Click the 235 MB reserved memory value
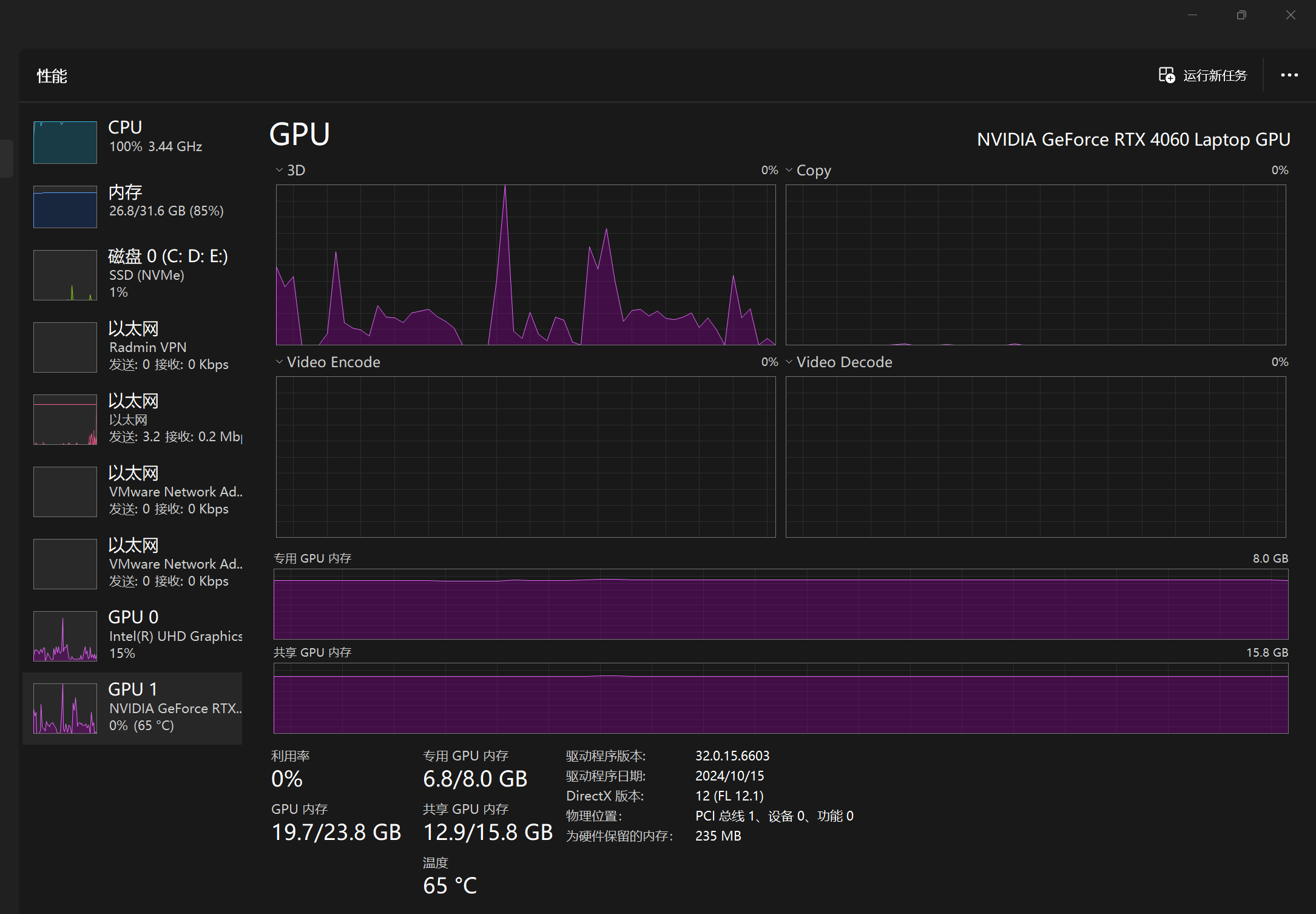Screen dimensions: 1316x914 coord(718,836)
